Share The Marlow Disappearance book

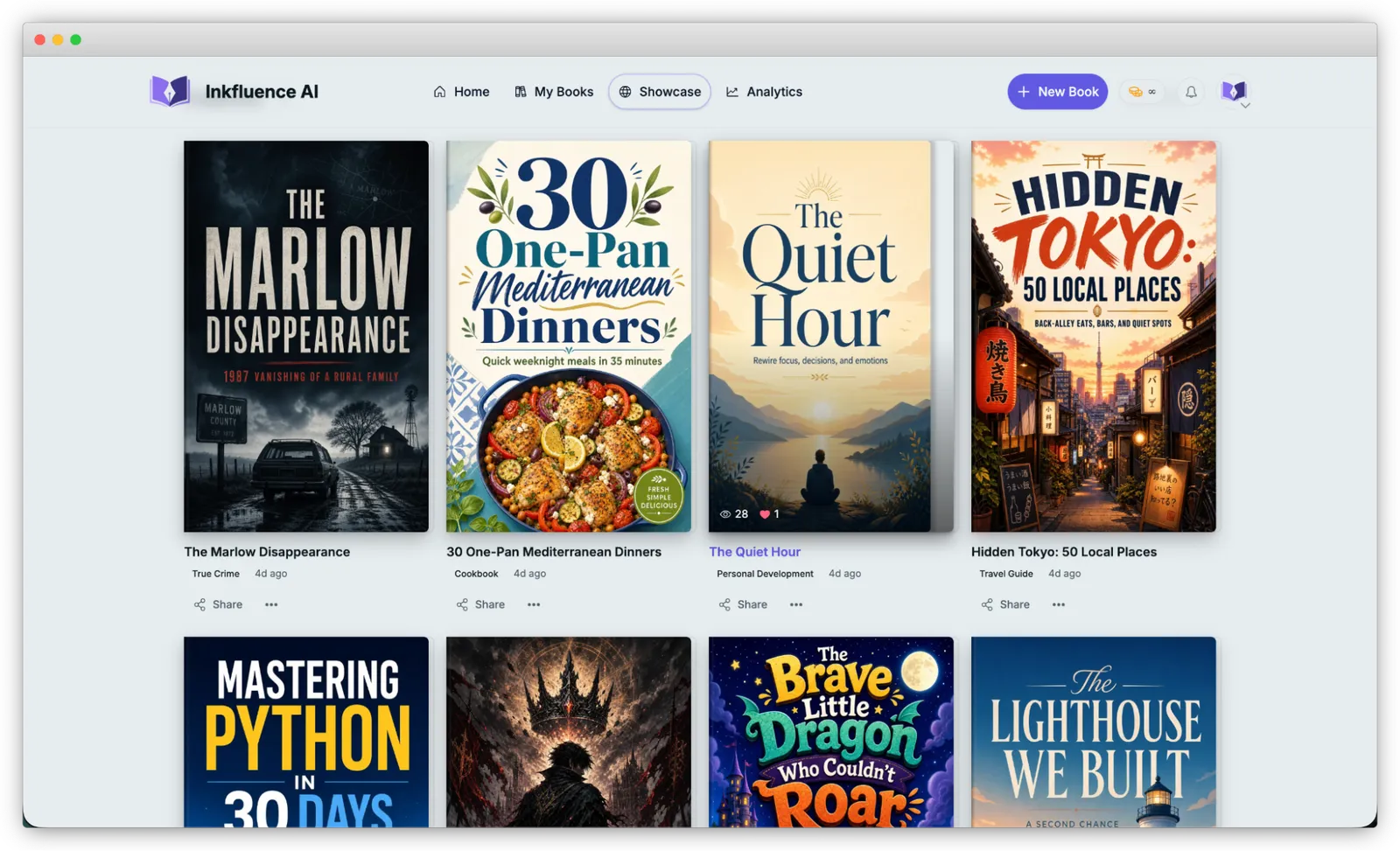(x=218, y=604)
